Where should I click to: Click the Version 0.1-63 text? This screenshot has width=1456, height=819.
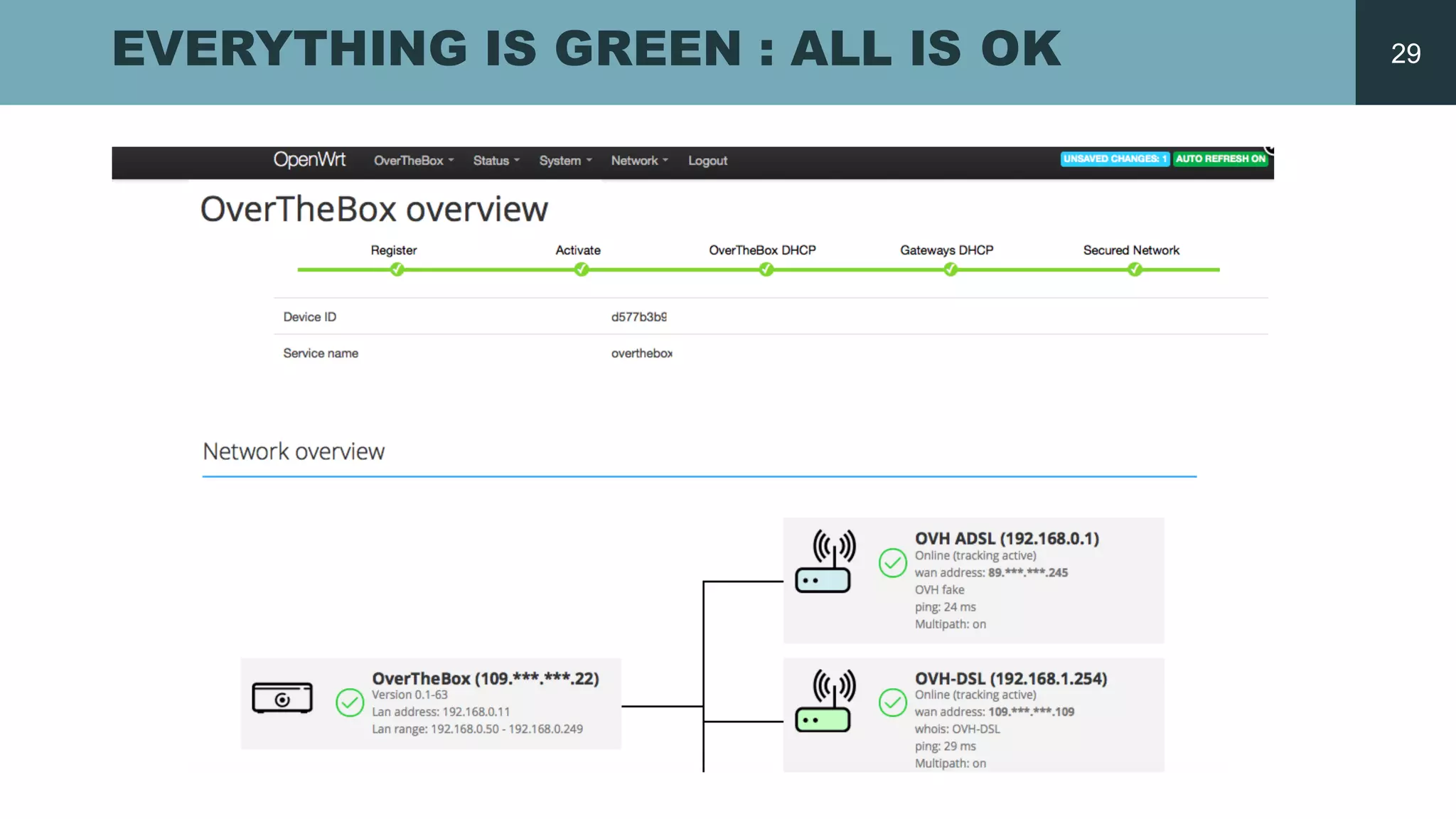(x=409, y=695)
